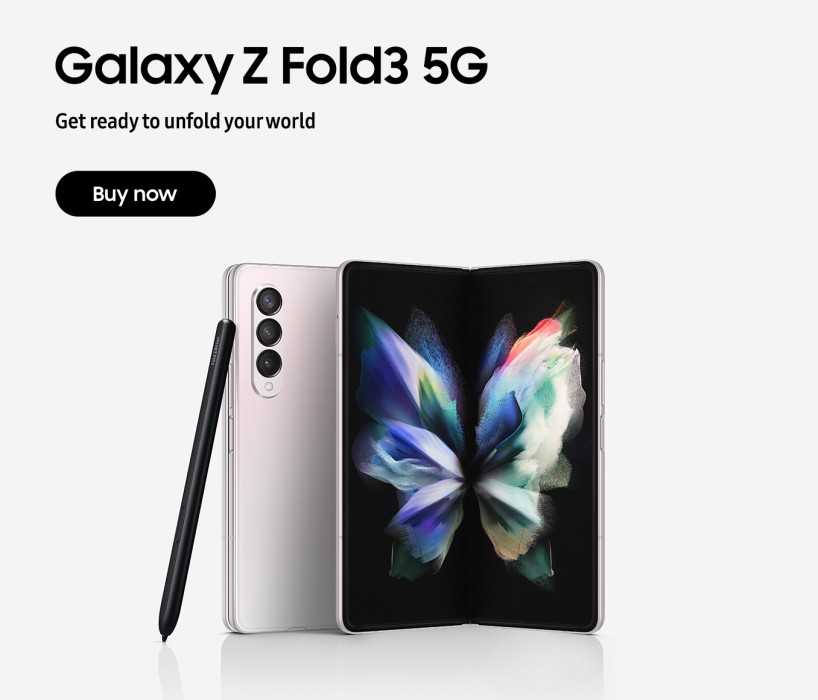Click the bottom rear camera lens
The image size is (818, 700).
(x=269, y=363)
